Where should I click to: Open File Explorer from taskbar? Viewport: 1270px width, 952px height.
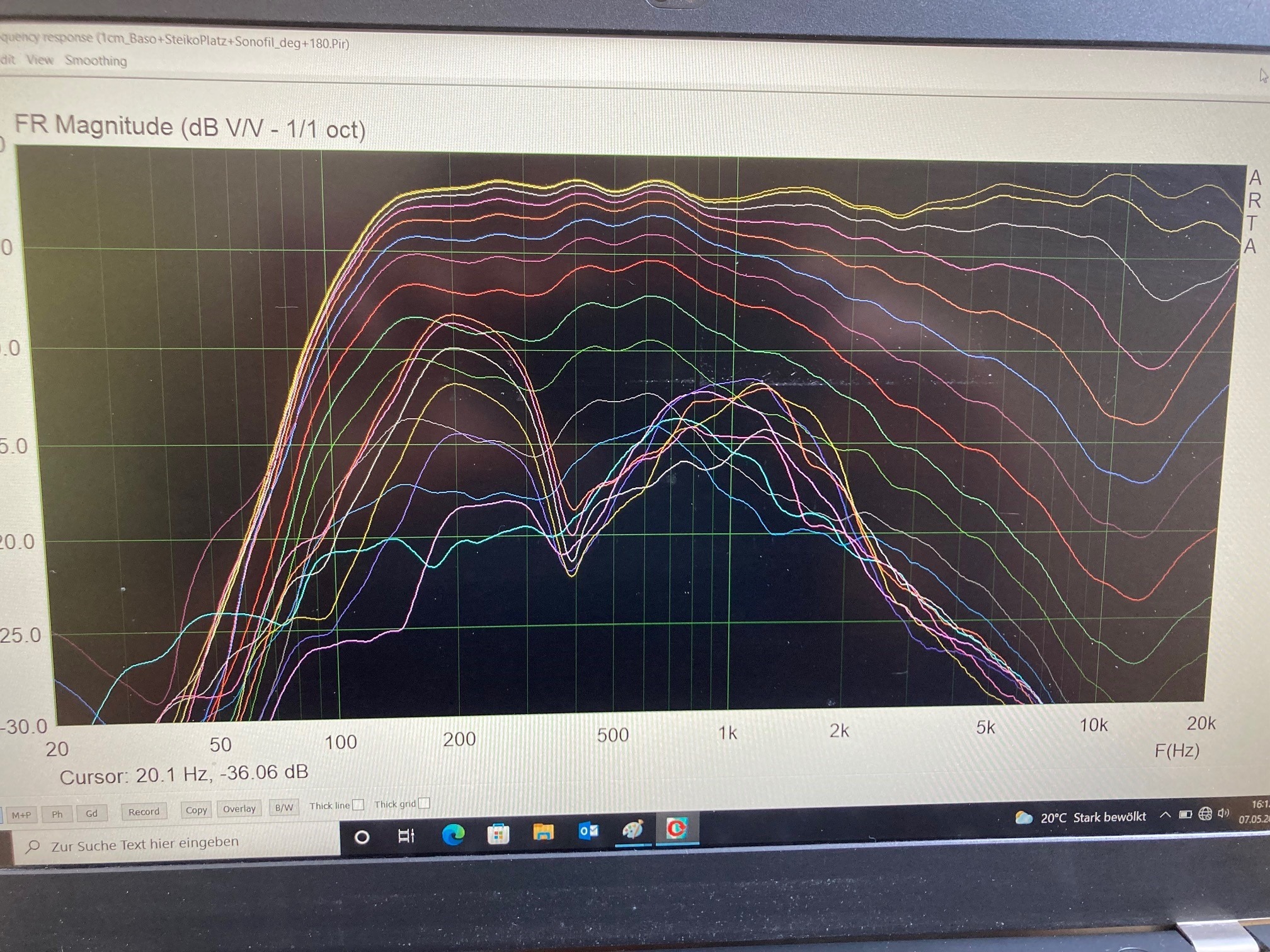point(543,832)
